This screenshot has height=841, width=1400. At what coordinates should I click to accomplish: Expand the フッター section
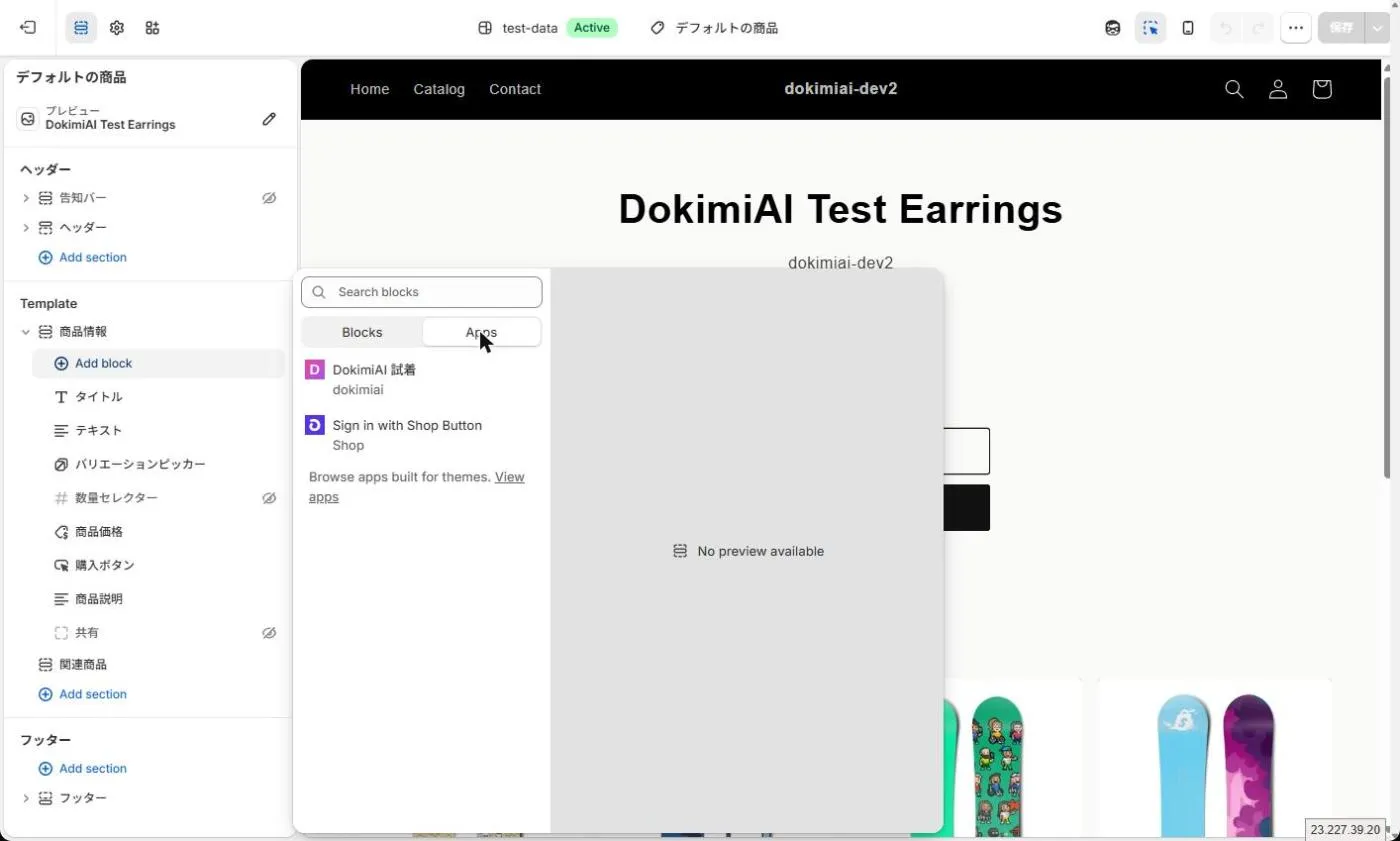point(26,798)
